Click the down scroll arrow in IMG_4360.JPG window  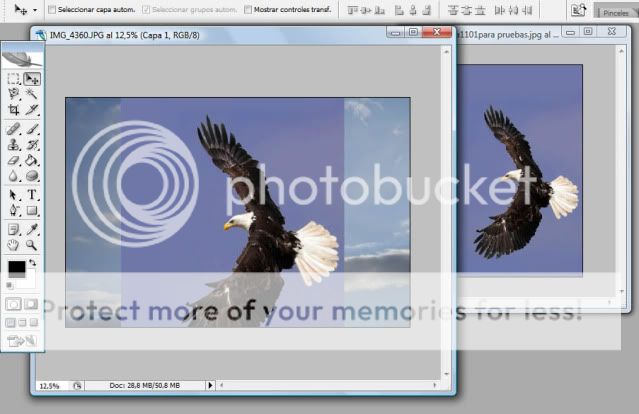click(446, 373)
